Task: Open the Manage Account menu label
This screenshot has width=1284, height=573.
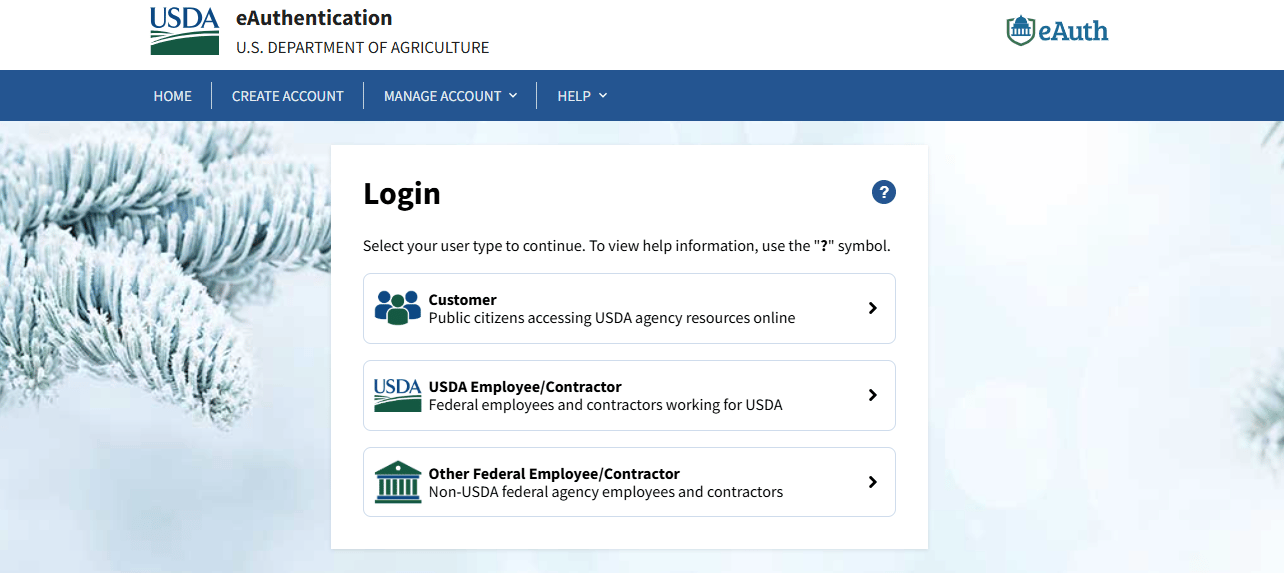Action: [442, 96]
